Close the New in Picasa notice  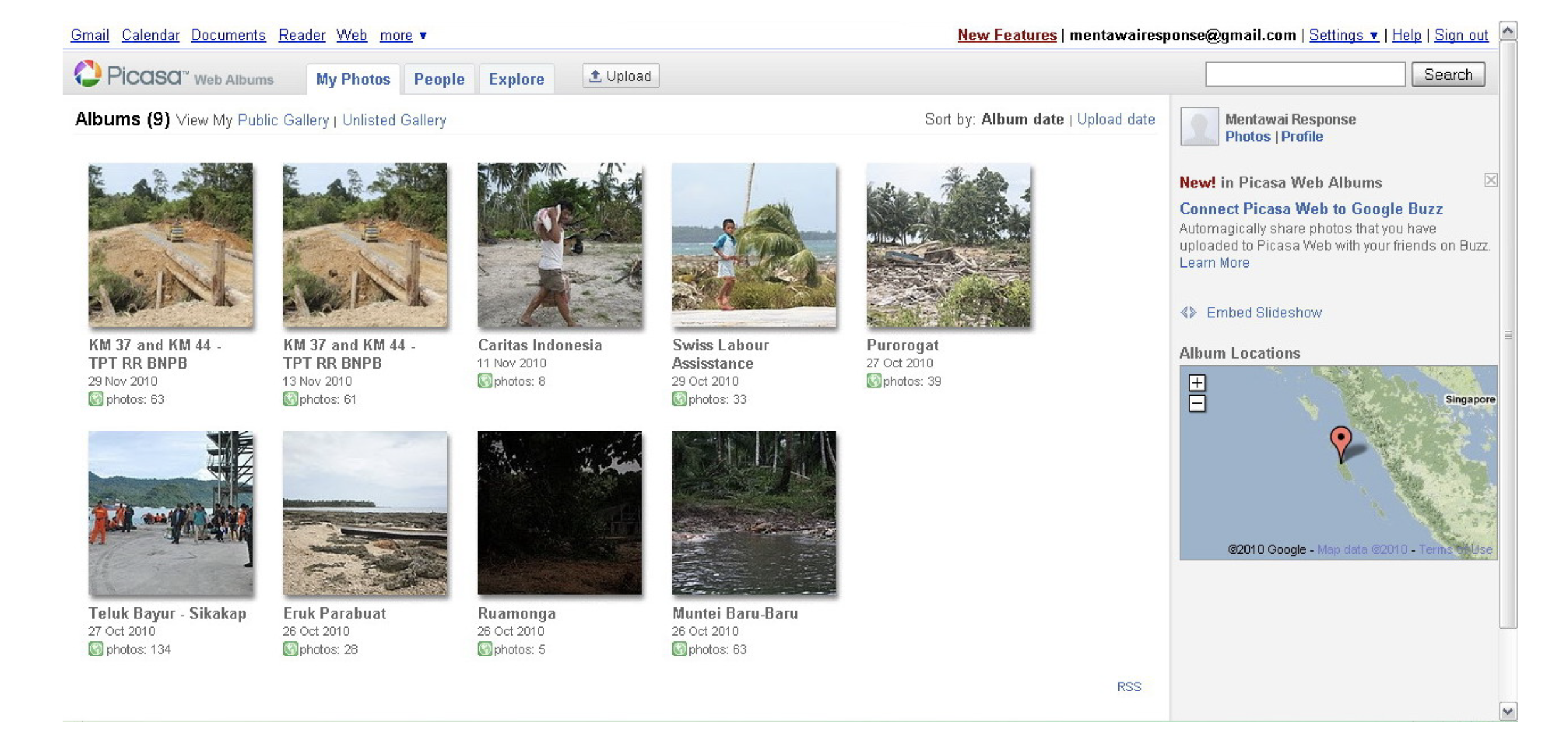tap(1490, 181)
